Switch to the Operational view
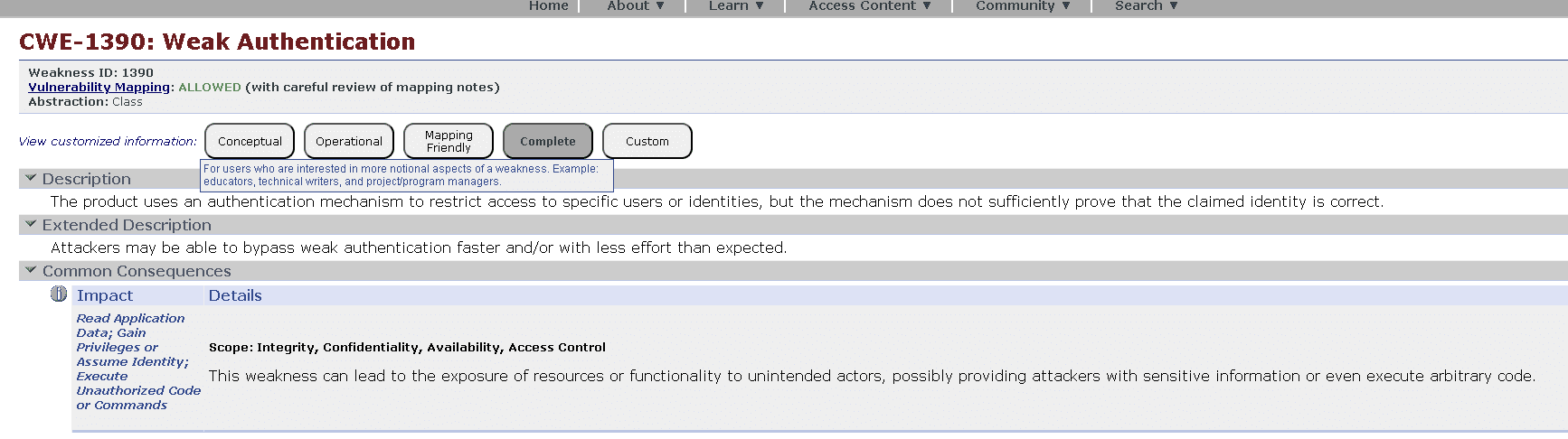The width and height of the screenshot is (1568, 439). pyautogui.click(x=349, y=141)
